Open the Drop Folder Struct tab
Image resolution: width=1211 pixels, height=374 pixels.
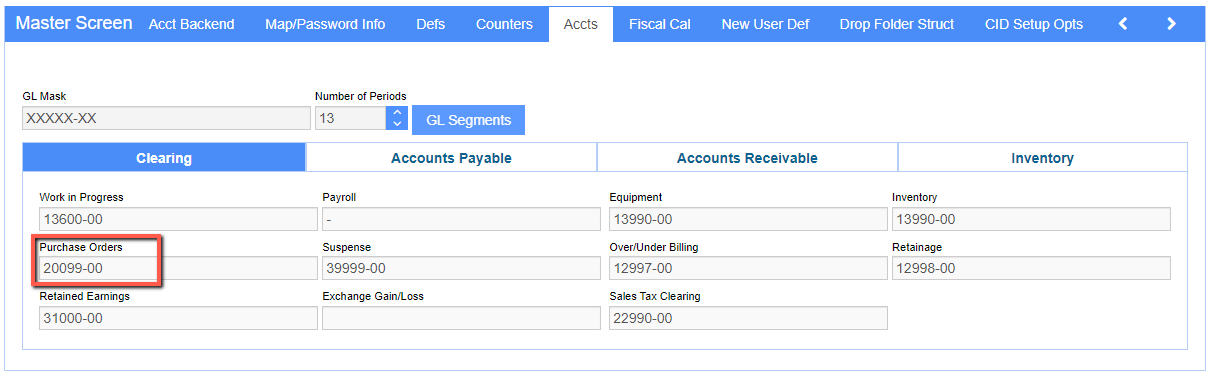[897, 24]
